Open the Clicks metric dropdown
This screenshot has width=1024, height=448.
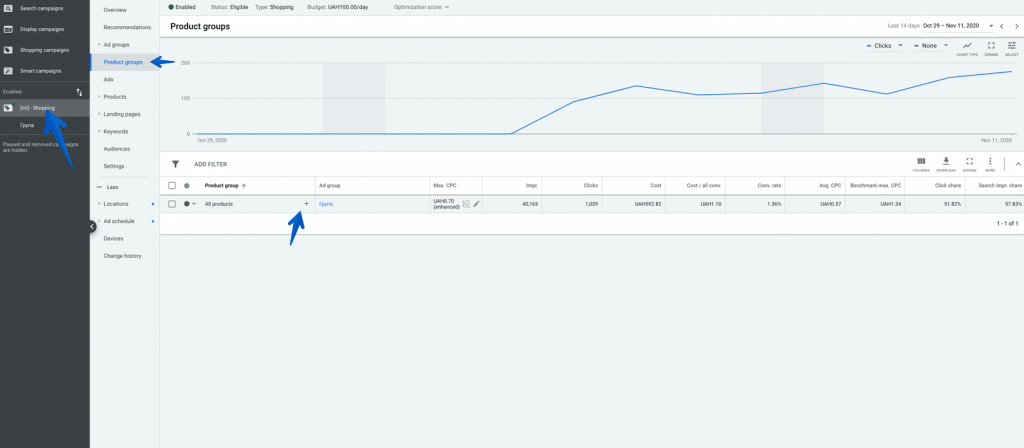pyautogui.click(x=883, y=45)
